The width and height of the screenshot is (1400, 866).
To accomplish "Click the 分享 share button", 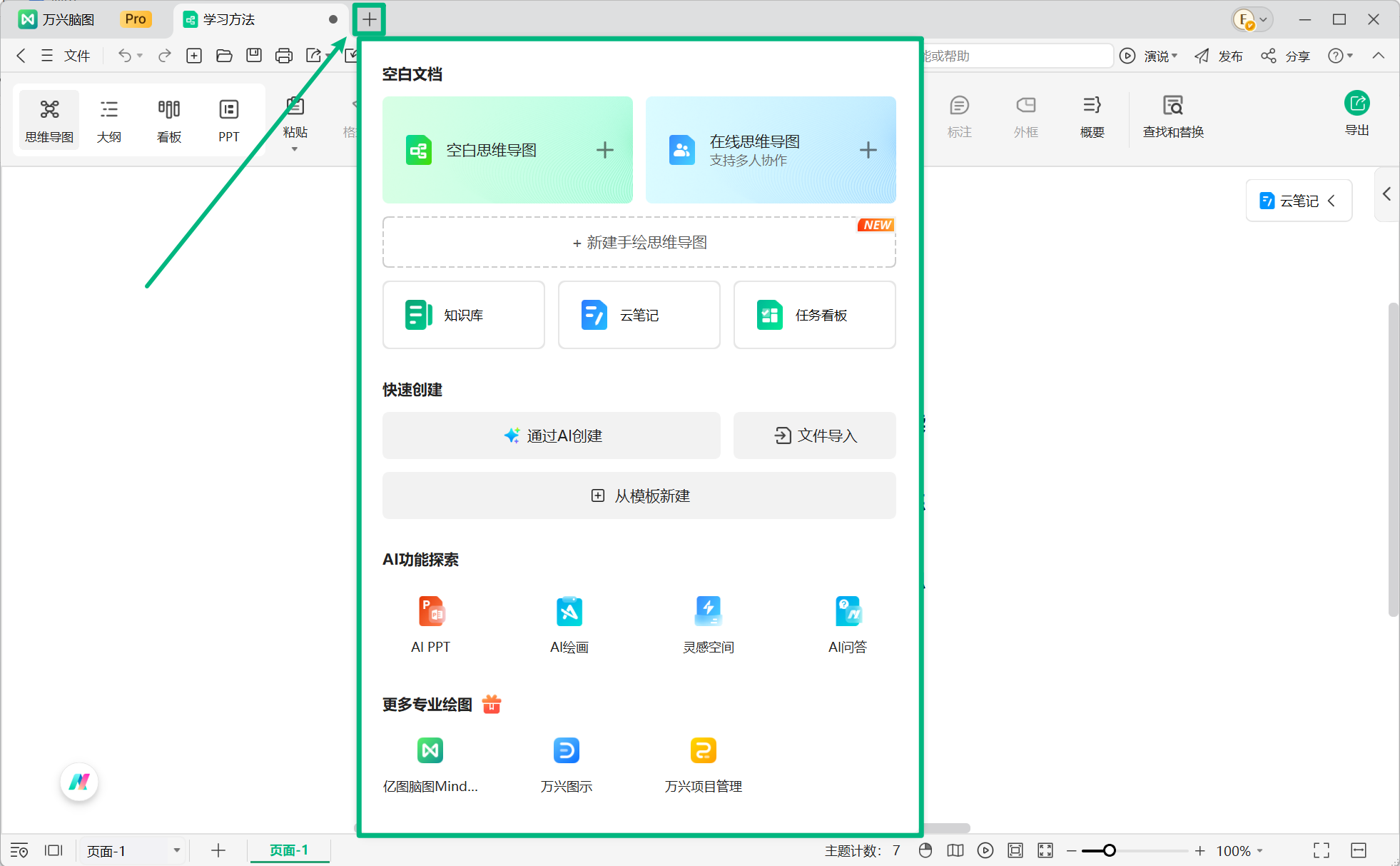I will 1285,56.
